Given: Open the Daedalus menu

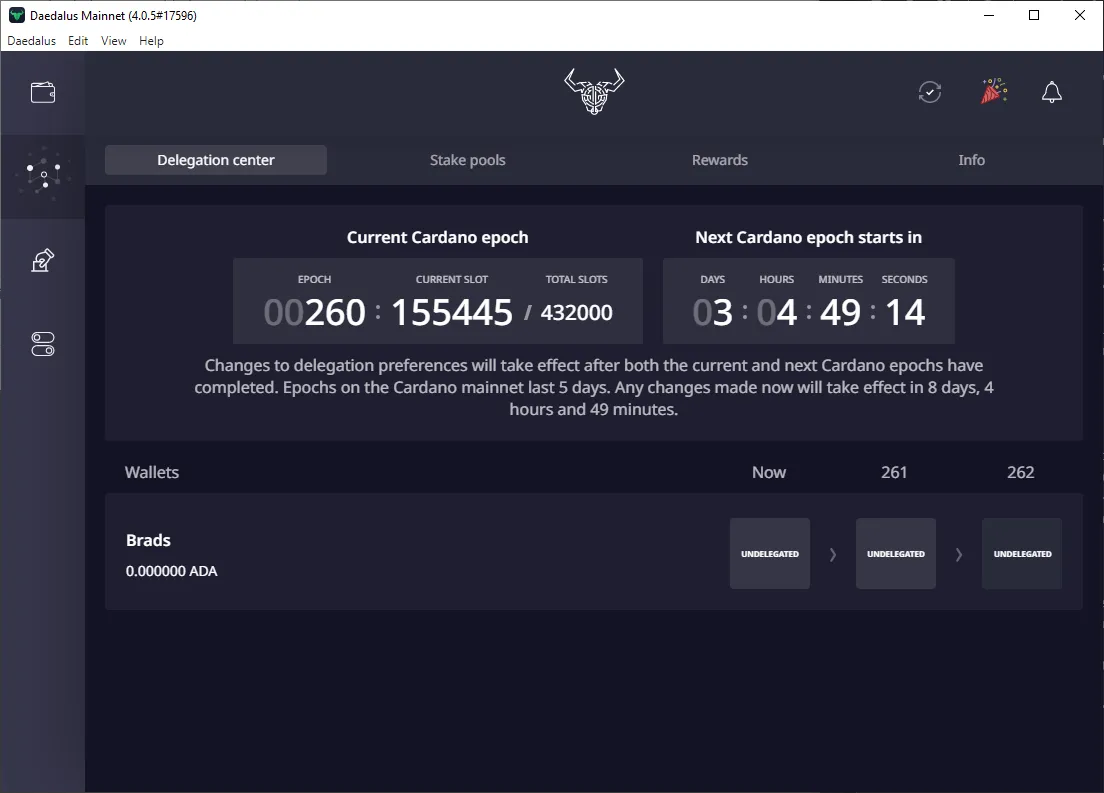Looking at the screenshot, I should [x=31, y=41].
